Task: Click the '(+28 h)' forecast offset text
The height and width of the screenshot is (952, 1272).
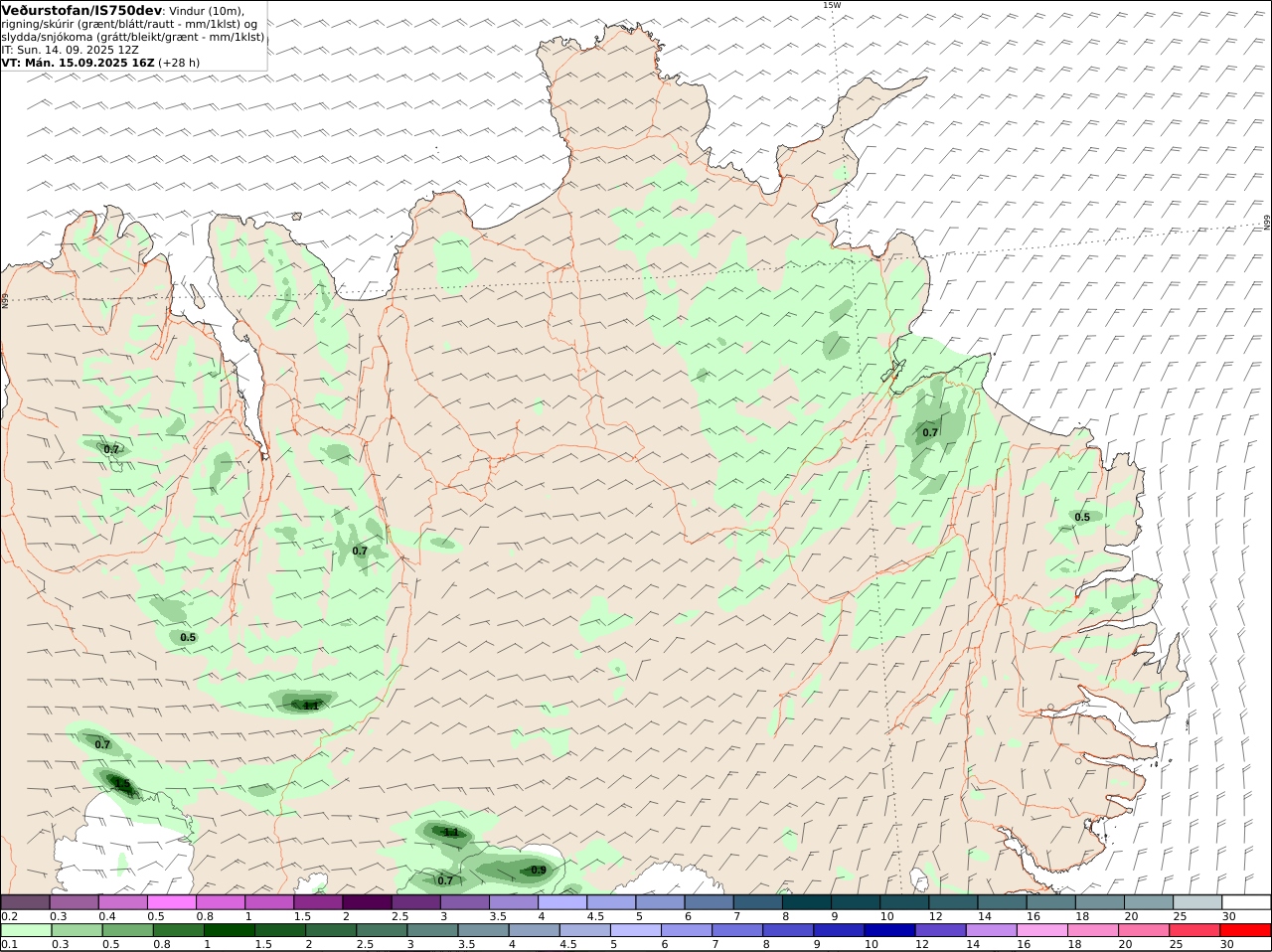Action: tap(180, 62)
